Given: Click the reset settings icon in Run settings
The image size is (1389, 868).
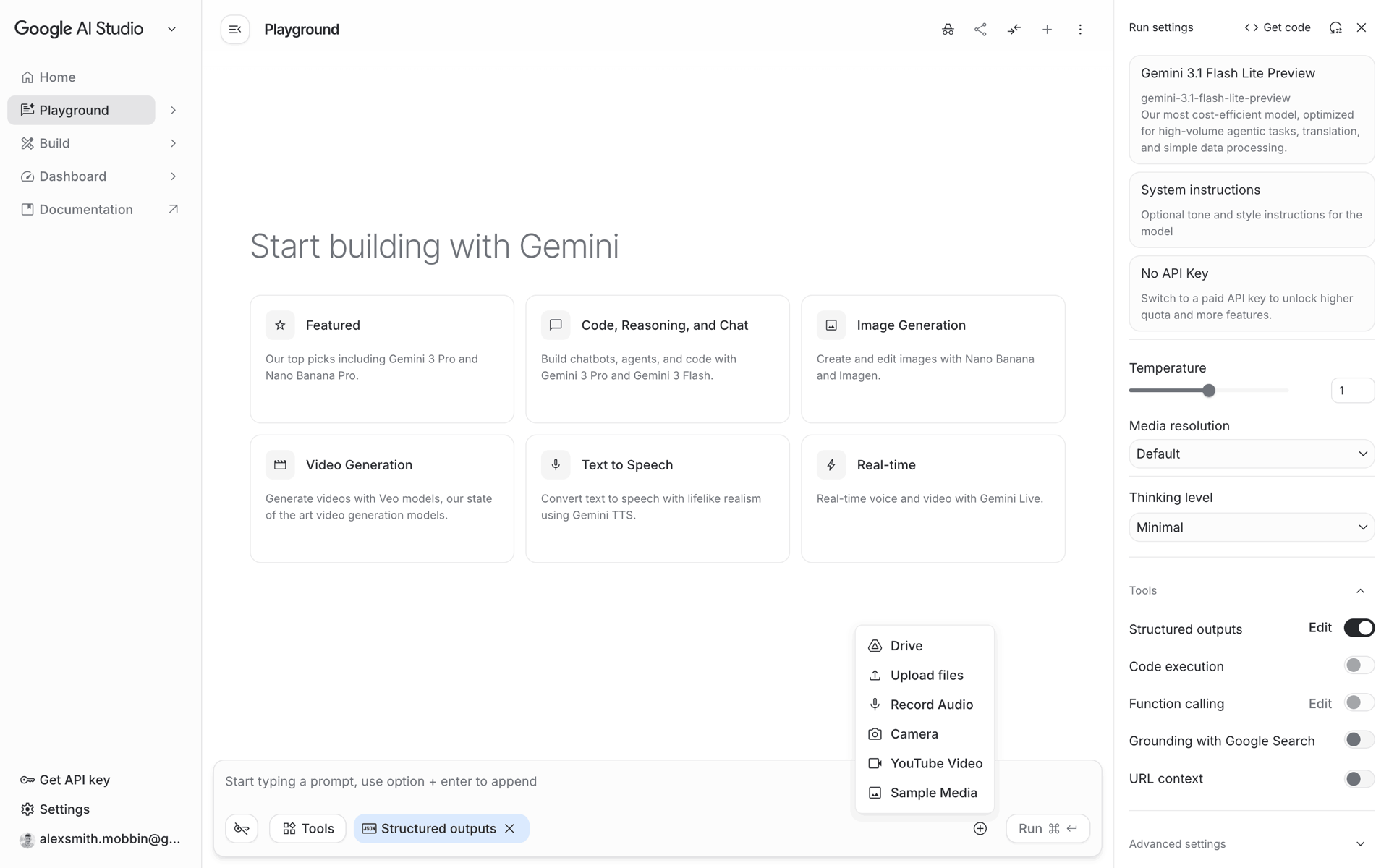Looking at the screenshot, I should 1335,27.
